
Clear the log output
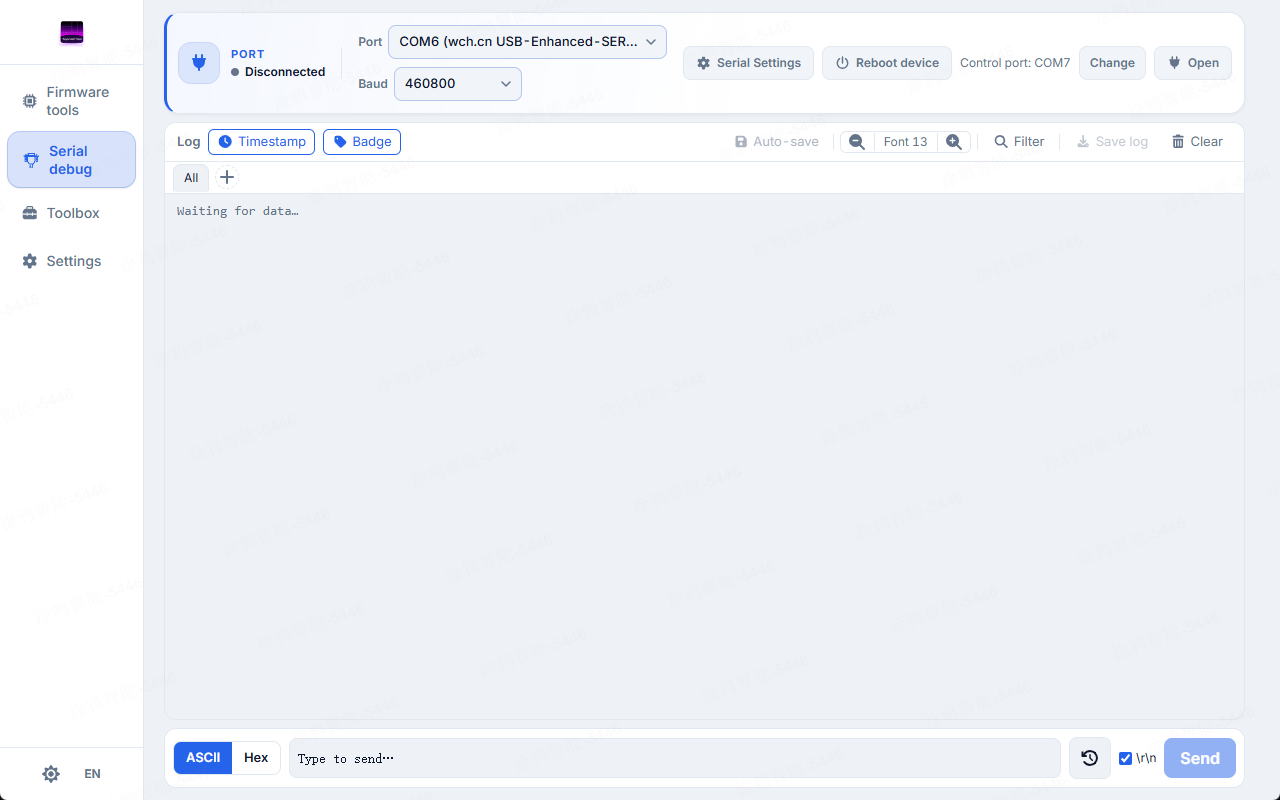click(x=1197, y=142)
